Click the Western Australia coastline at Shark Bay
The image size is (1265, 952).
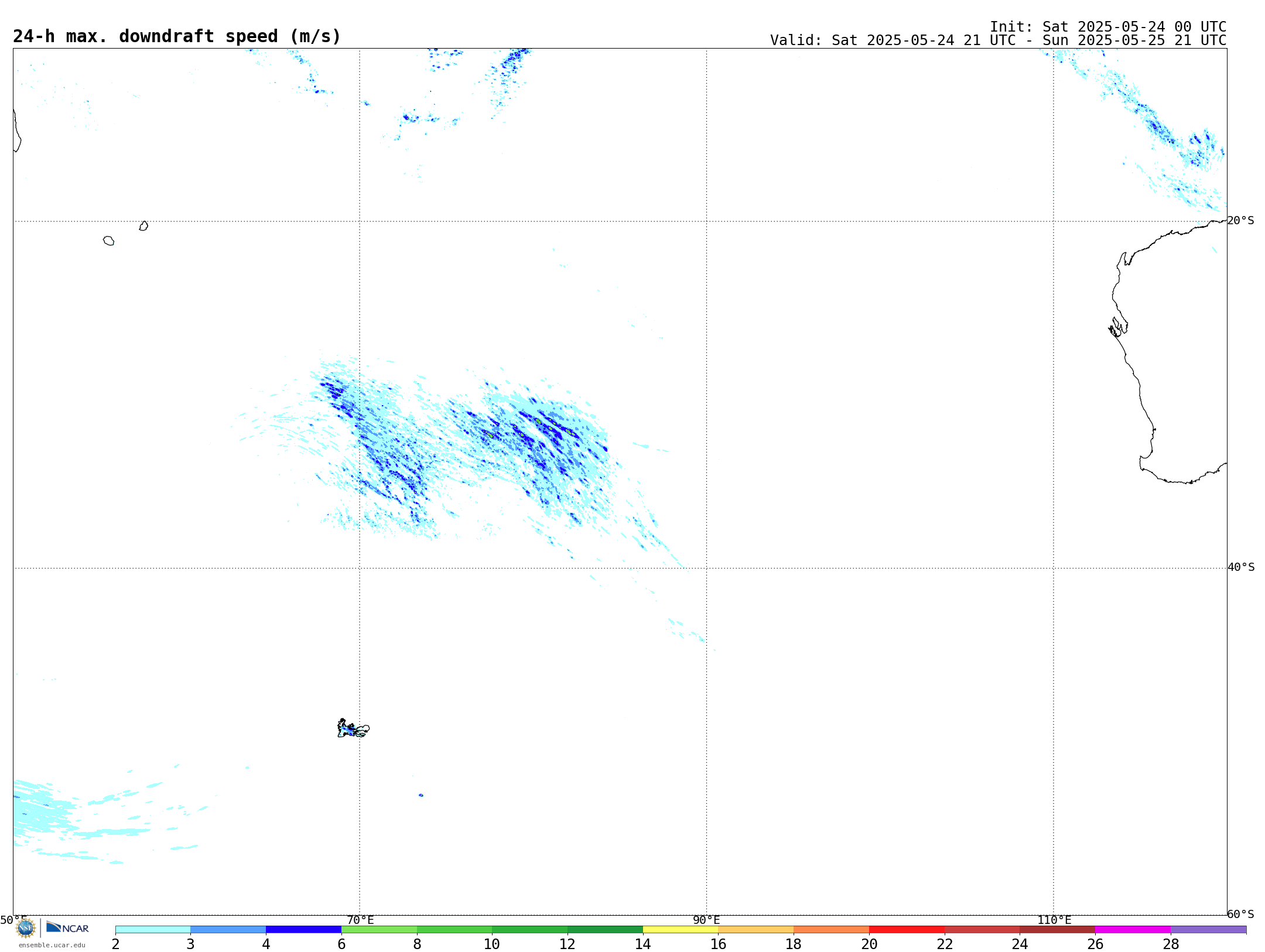coord(1118,327)
